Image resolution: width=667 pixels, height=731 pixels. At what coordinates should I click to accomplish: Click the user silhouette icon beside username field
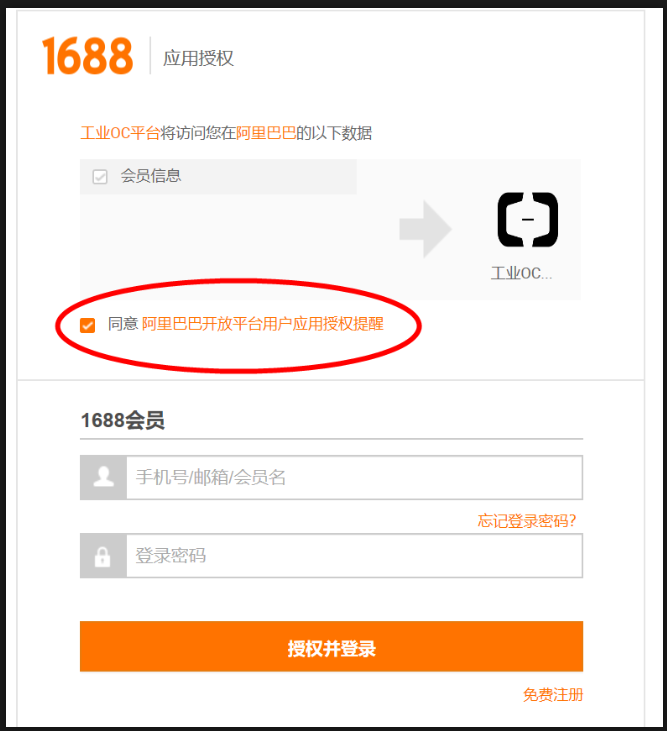pos(103,477)
